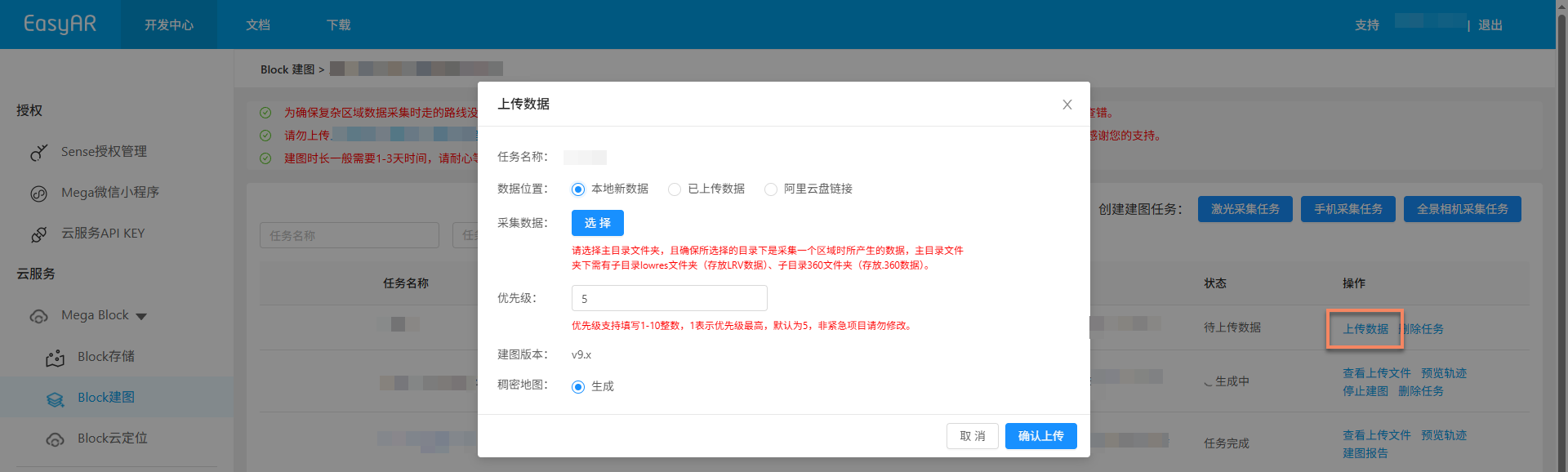Select 已上传数据 radio option

pyautogui.click(x=675, y=189)
